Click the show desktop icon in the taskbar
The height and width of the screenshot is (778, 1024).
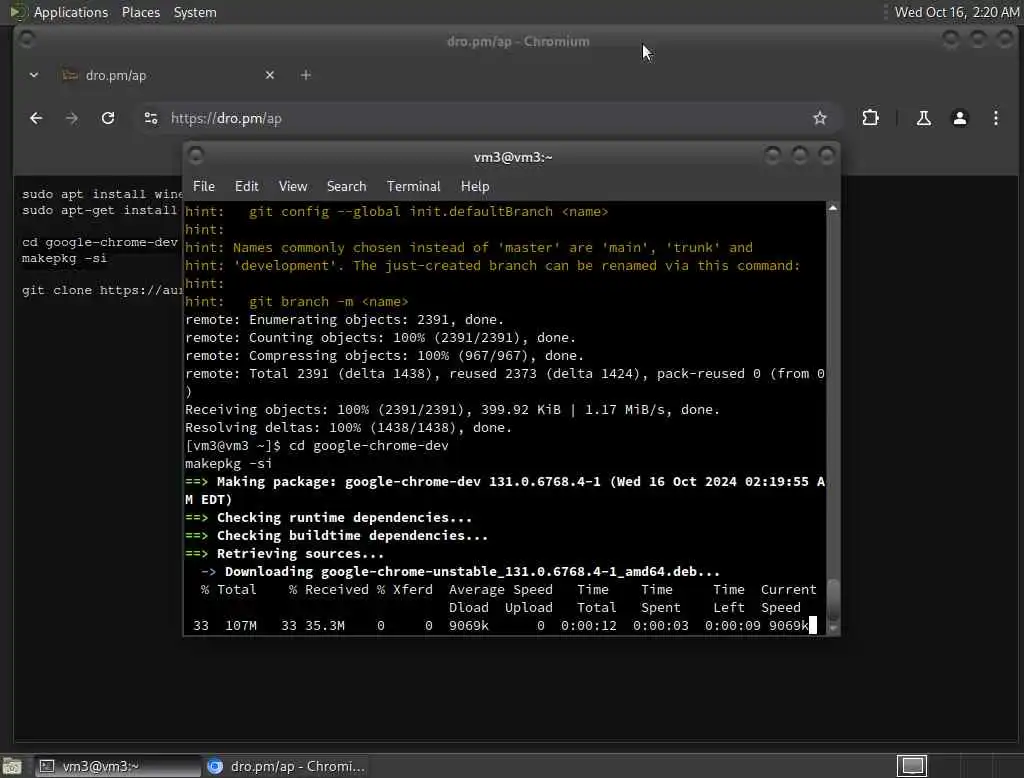tap(12, 766)
